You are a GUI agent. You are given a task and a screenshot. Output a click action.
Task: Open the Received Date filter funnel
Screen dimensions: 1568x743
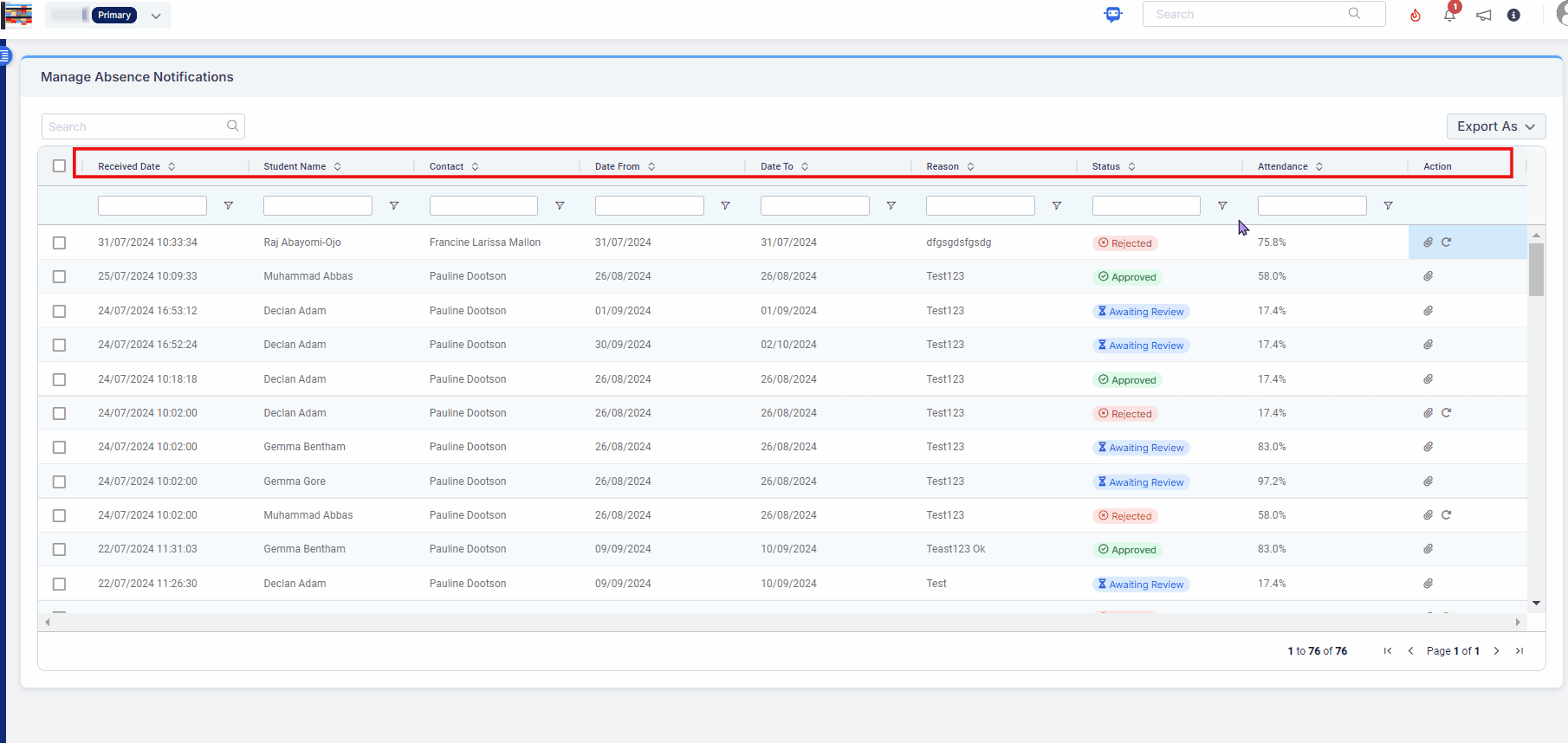pos(229,205)
